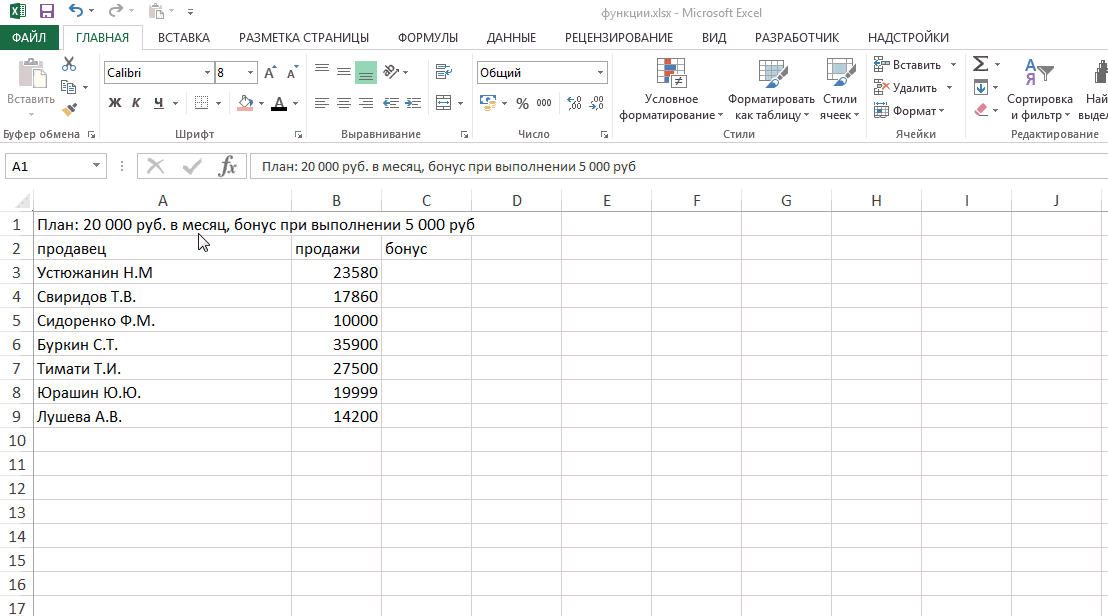
Task: Click the Insert Function fx icon
Action: tap(228, 166)
